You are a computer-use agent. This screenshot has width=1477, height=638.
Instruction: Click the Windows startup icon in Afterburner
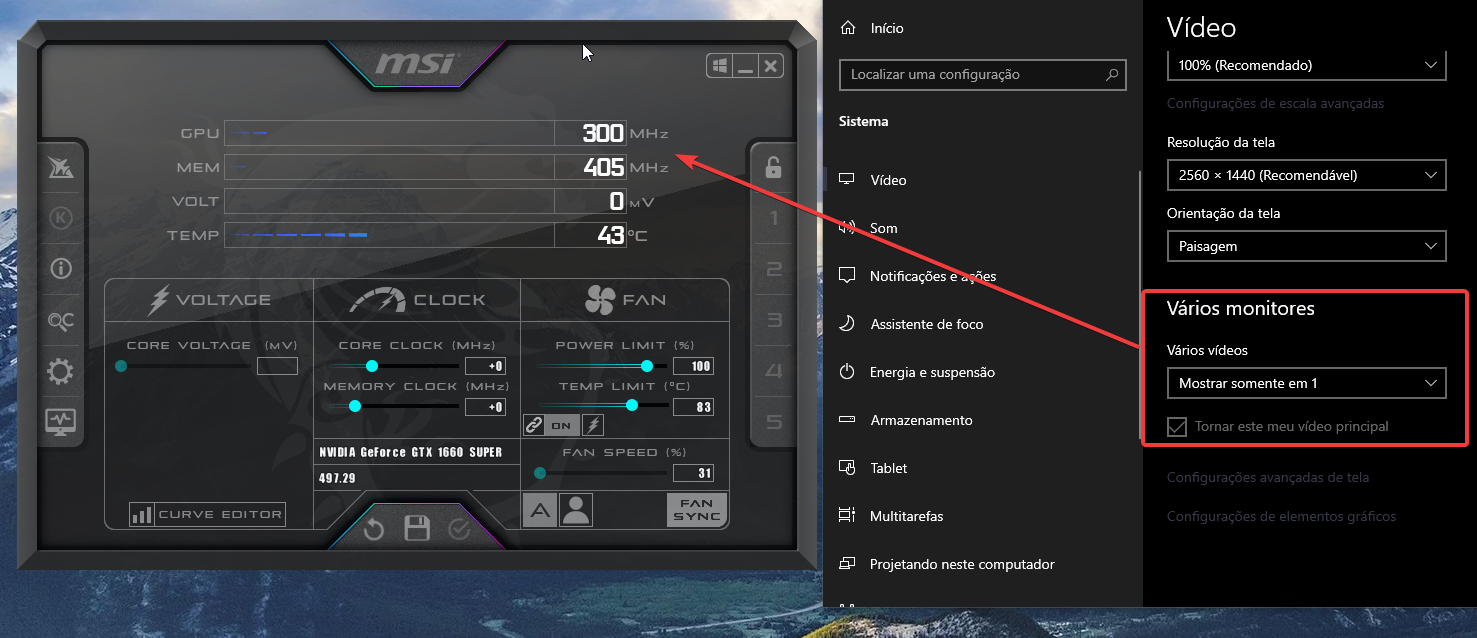(718, 66)
